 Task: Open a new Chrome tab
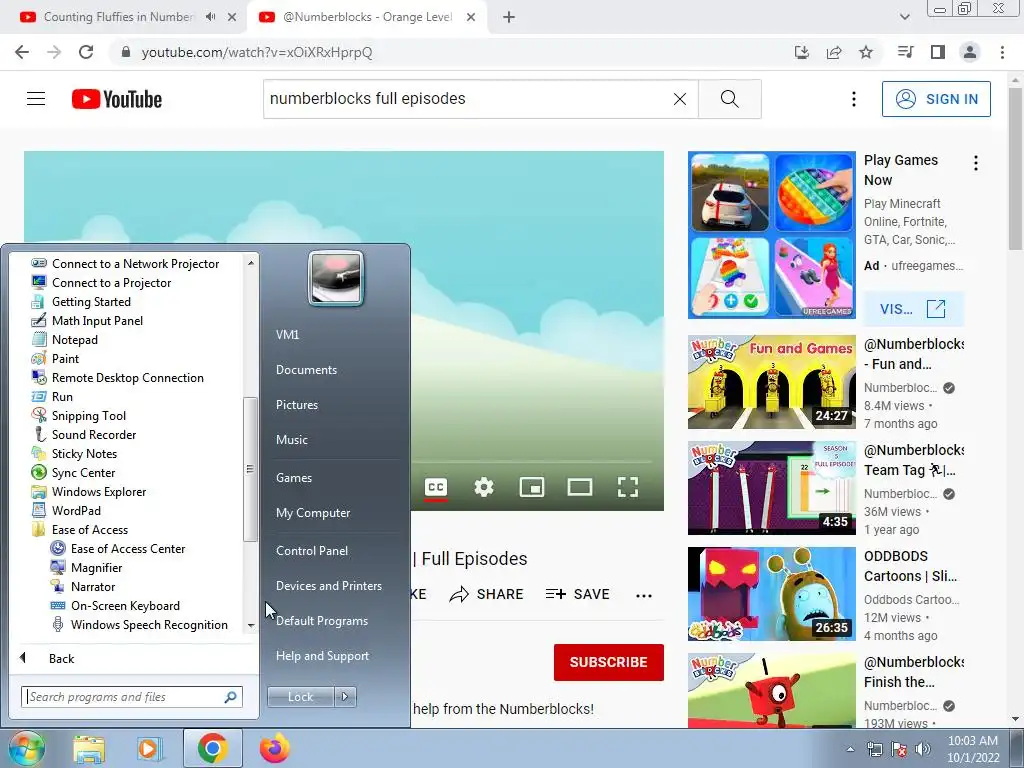tap(509, 17)
